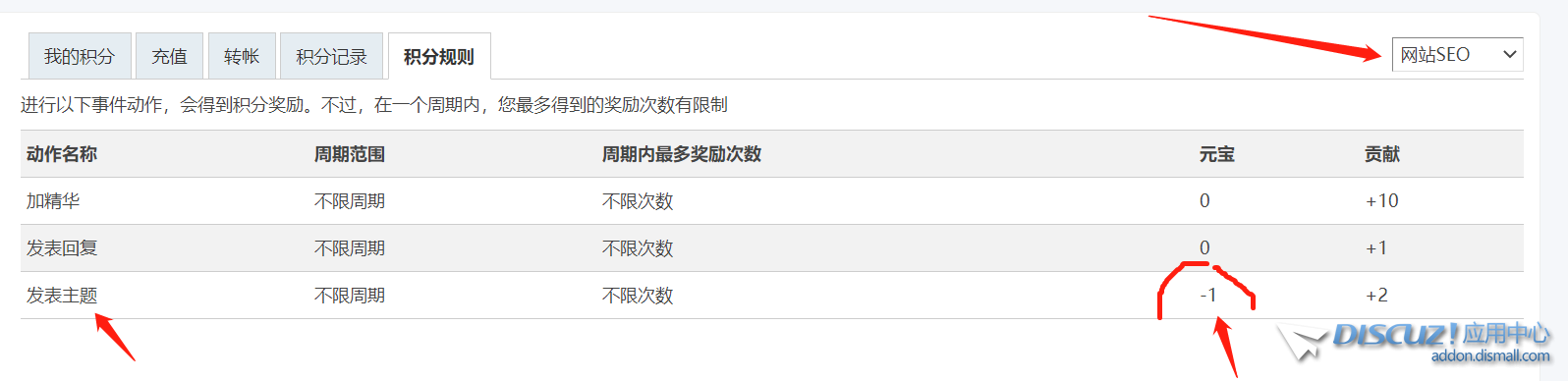Switch to the 充值 tab
Viewport: 1568px width, 381px height.
click(169, 56)
